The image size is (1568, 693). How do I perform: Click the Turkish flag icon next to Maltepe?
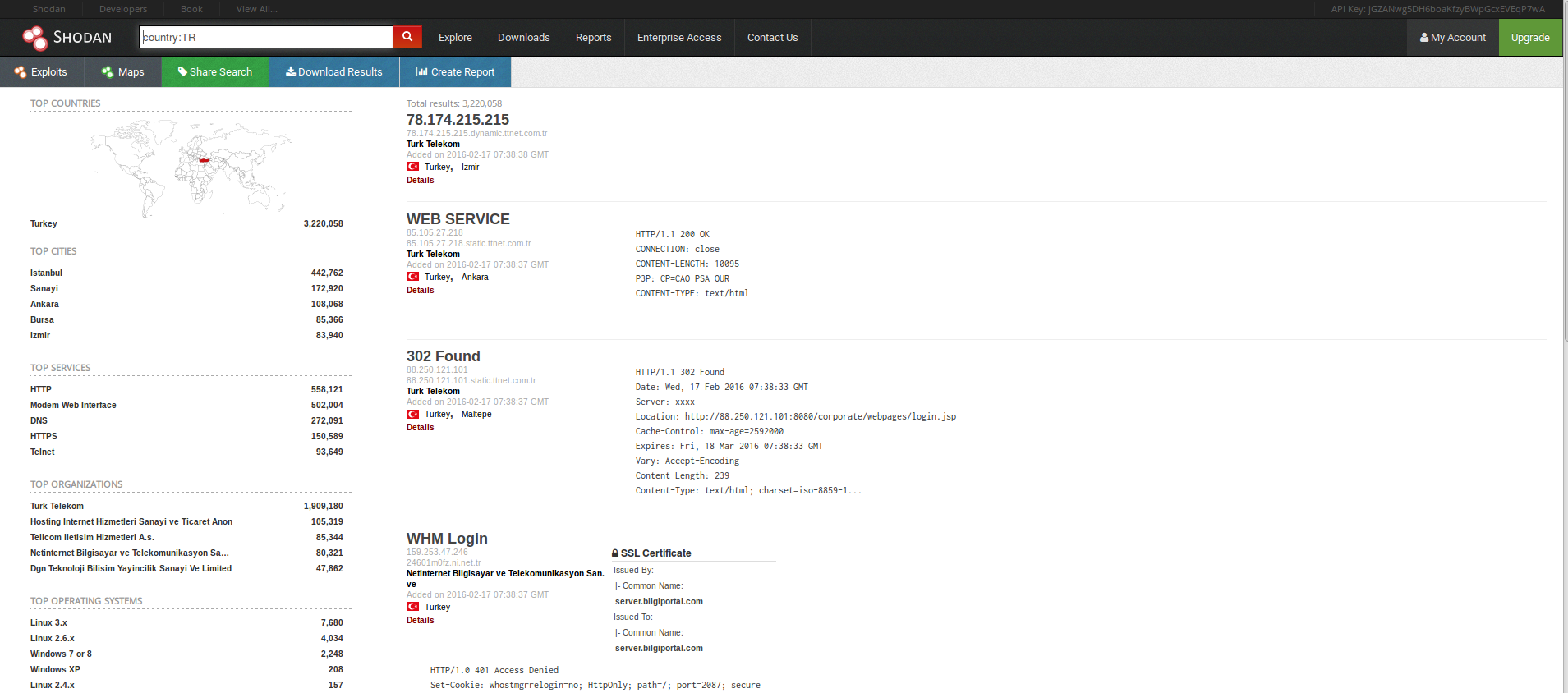(413, 414)
